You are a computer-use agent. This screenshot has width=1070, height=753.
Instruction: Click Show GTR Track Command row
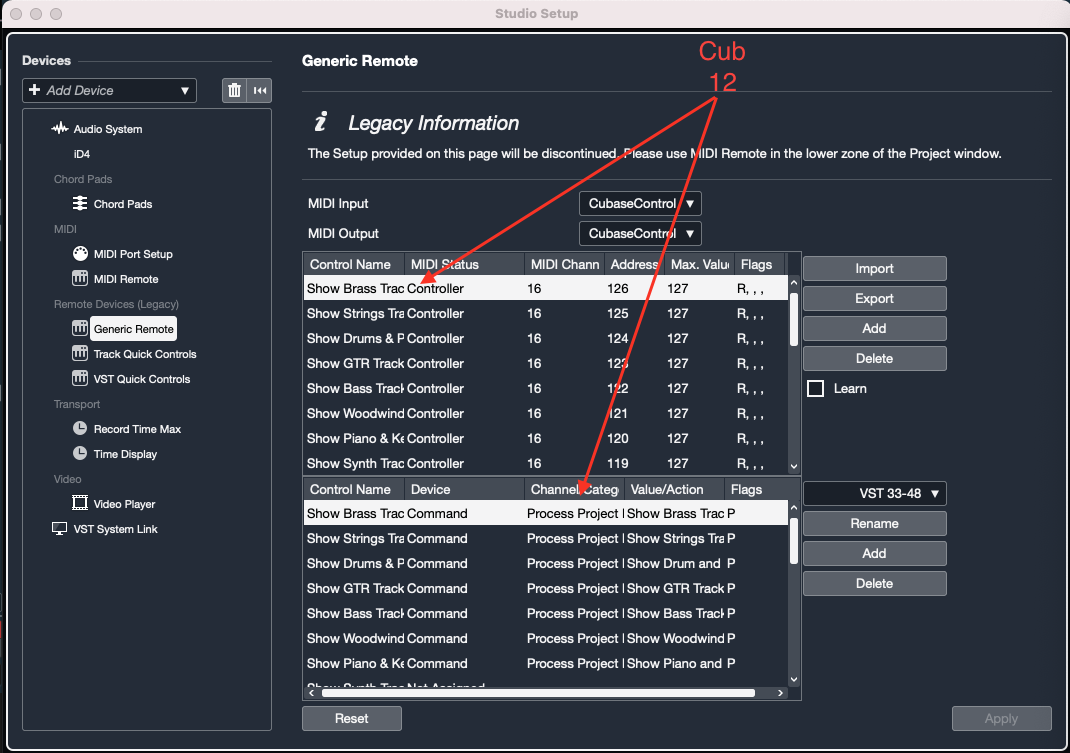546,588
